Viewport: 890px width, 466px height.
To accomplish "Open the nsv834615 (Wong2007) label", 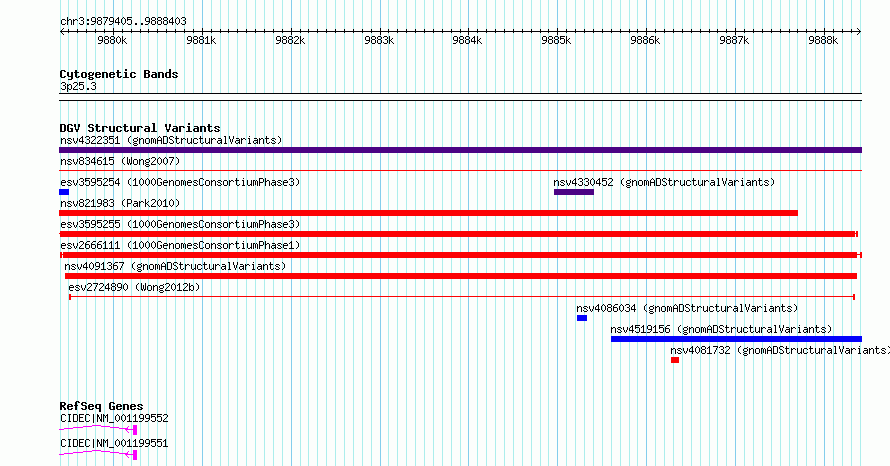I will coord(120,161).
